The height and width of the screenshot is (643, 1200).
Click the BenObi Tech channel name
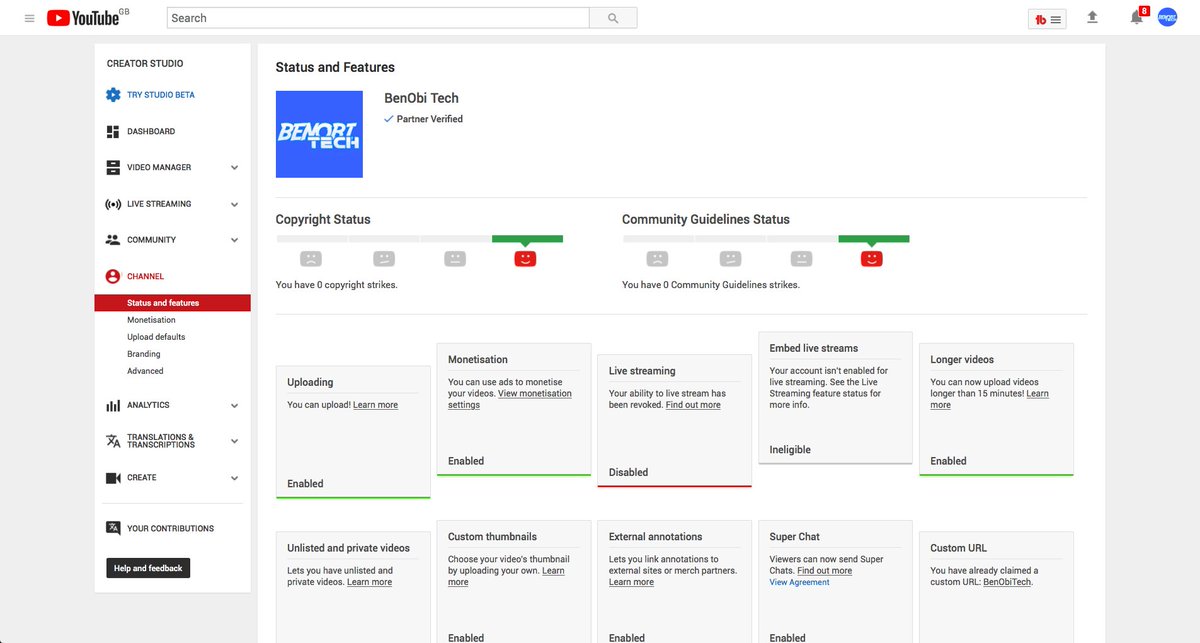(421, 98)
